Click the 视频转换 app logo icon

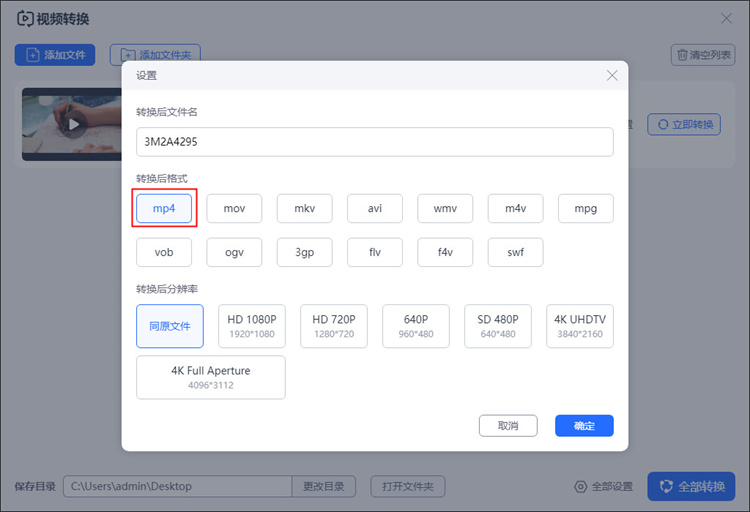(25, 19)
